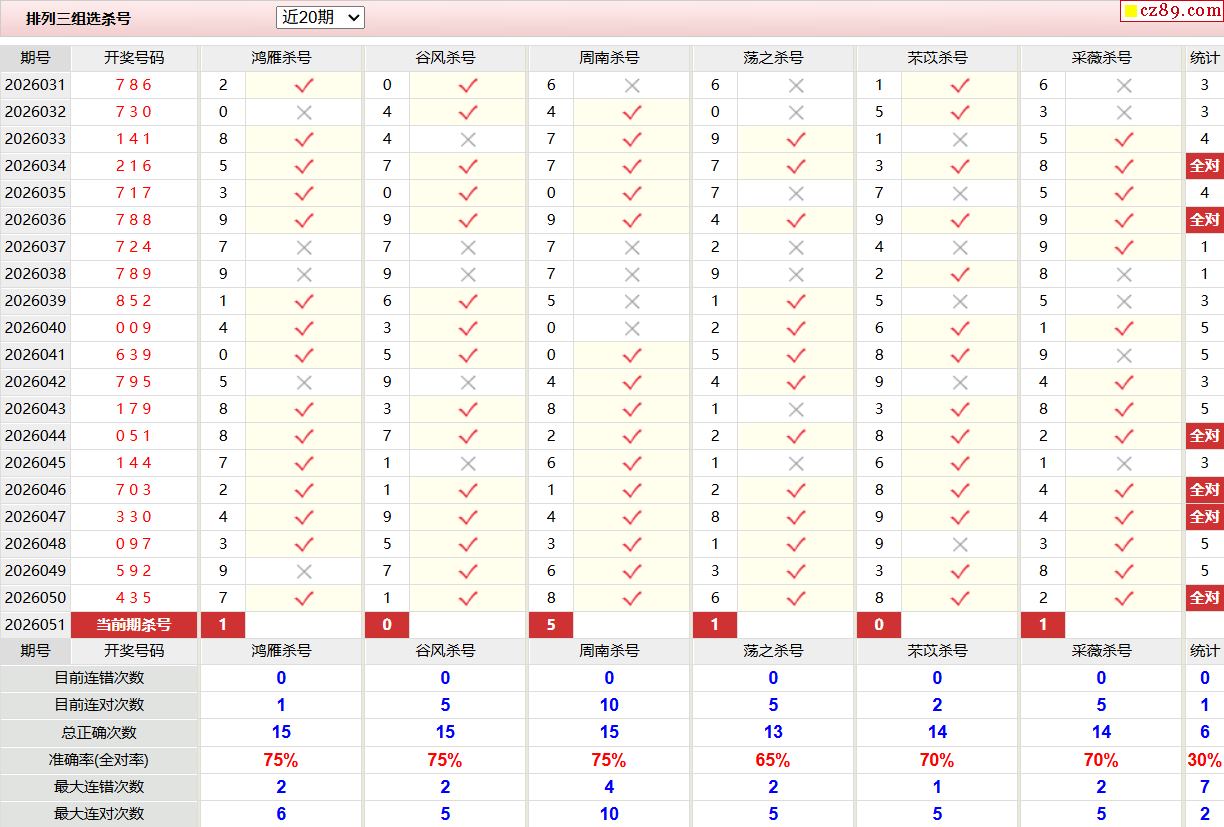The image size is (1224, 827).
Task: Select the top 鸿雁杀号 column header
Action: [x=281, y=58]
